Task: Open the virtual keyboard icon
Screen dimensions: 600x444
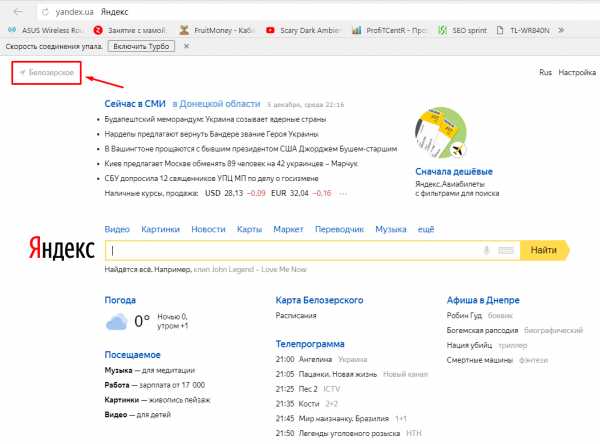Action: 505,251
